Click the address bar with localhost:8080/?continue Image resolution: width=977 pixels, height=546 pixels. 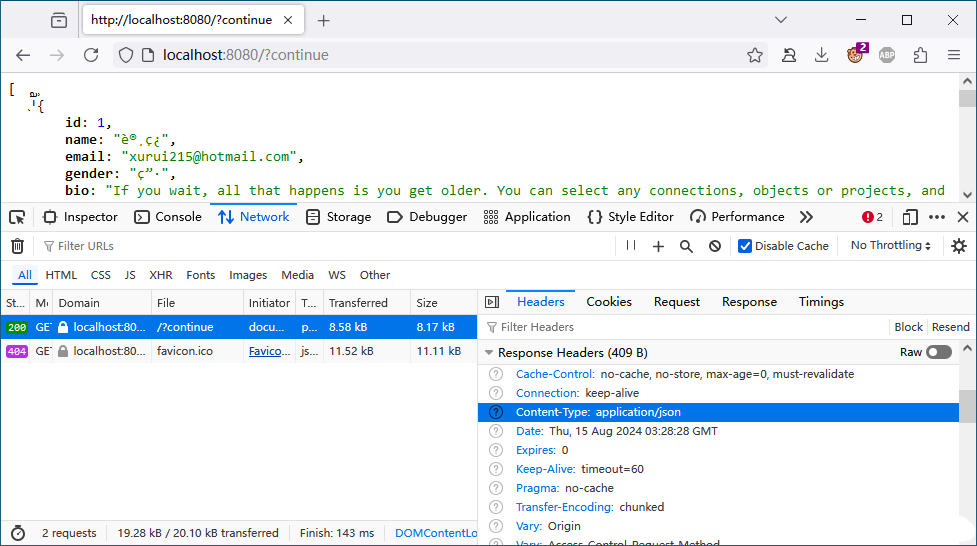click(x=440, y=55)
